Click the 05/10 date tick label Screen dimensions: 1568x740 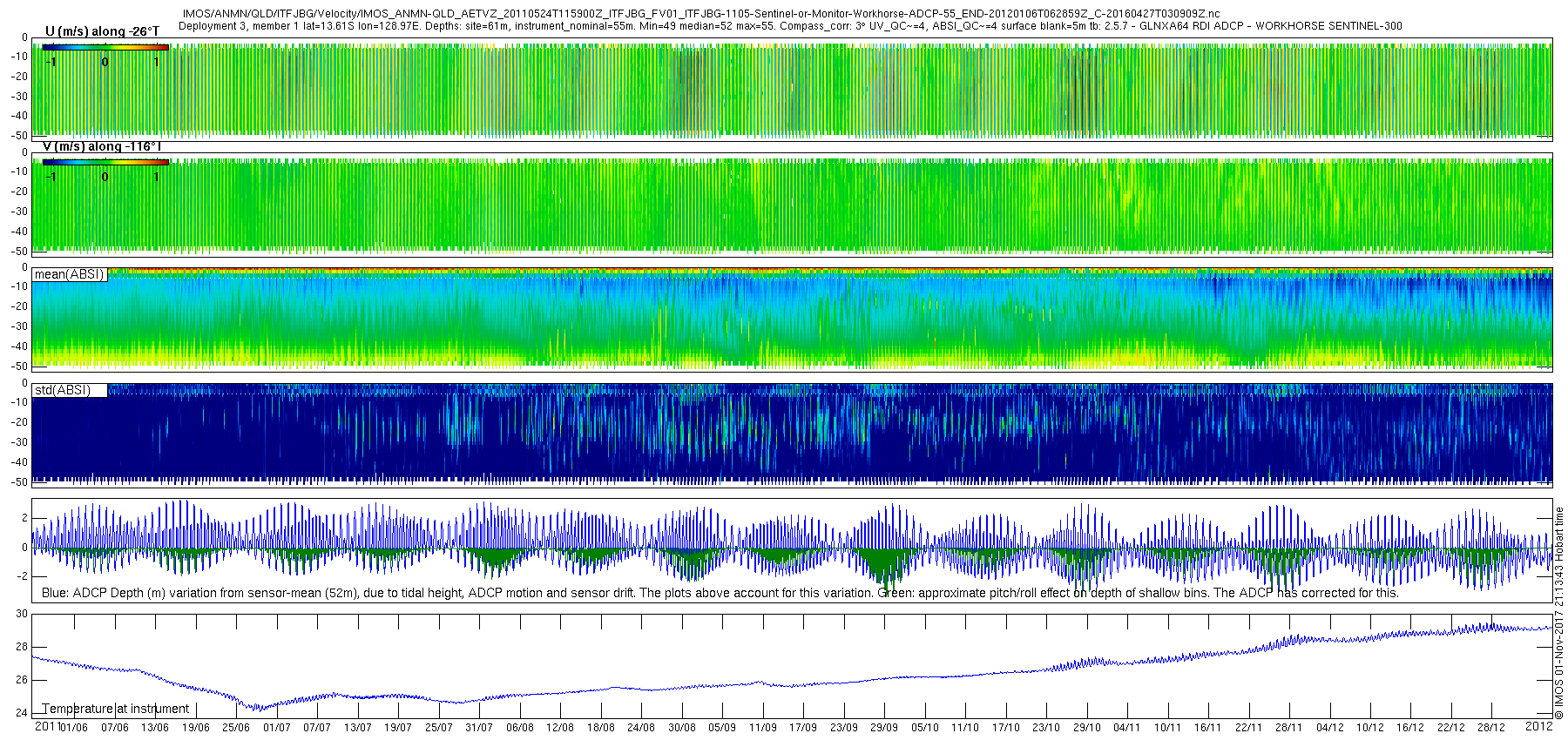(925, 727)
